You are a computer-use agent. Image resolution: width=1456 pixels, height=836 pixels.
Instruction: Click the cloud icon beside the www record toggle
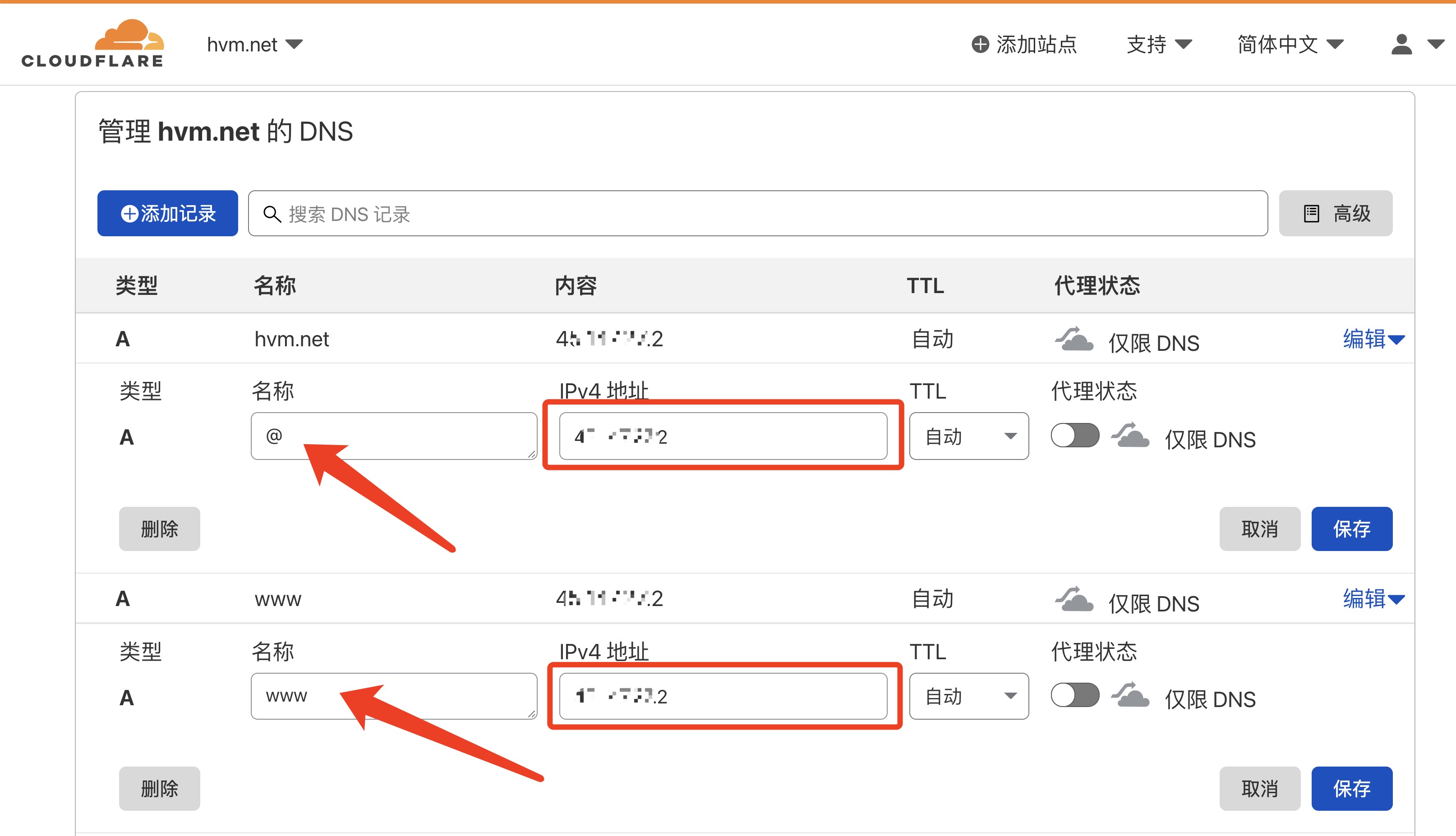coord(1130,695)
